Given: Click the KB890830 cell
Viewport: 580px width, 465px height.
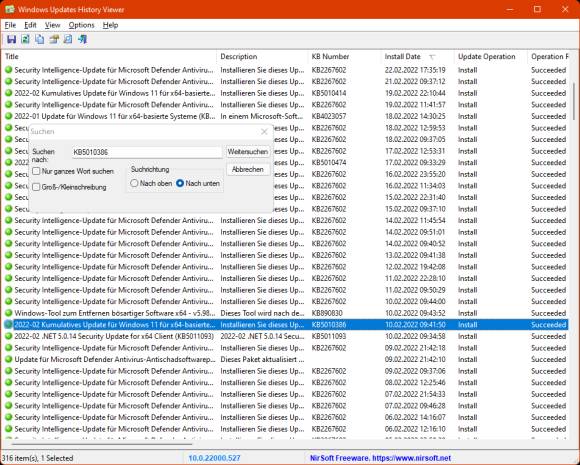Looking at the screenshot, I should pyautogui.click(x=327, y=313).
